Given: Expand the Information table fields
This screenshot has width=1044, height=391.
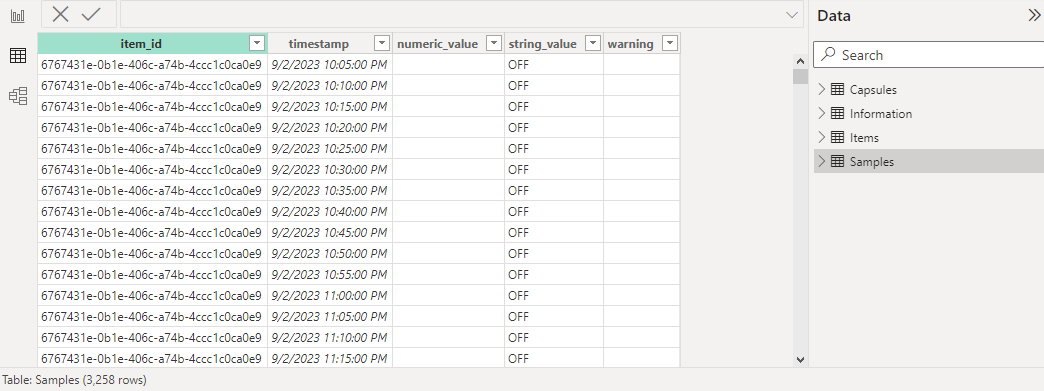Looking at the screenshot, I should click(x=822, y=113).
